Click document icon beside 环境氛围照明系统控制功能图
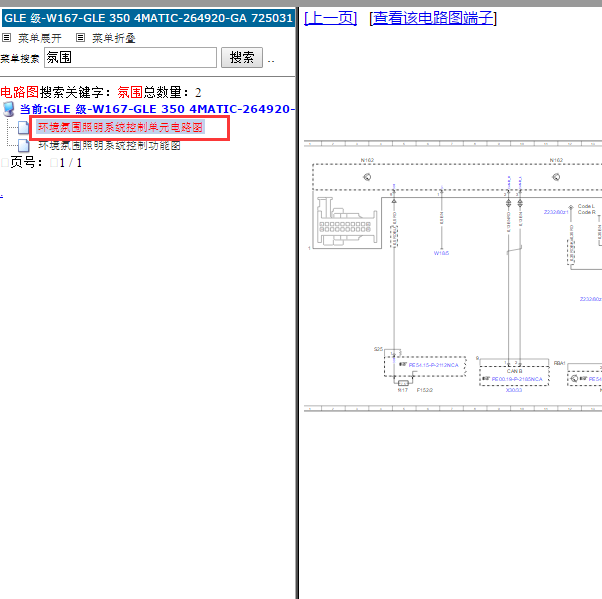The height and width of the screenshot is (599, 602). pos(23,146)
